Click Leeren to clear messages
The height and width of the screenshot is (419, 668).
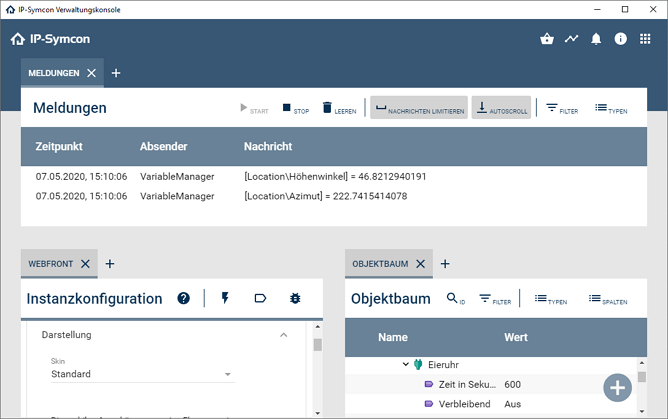click(x=339, y=108)
